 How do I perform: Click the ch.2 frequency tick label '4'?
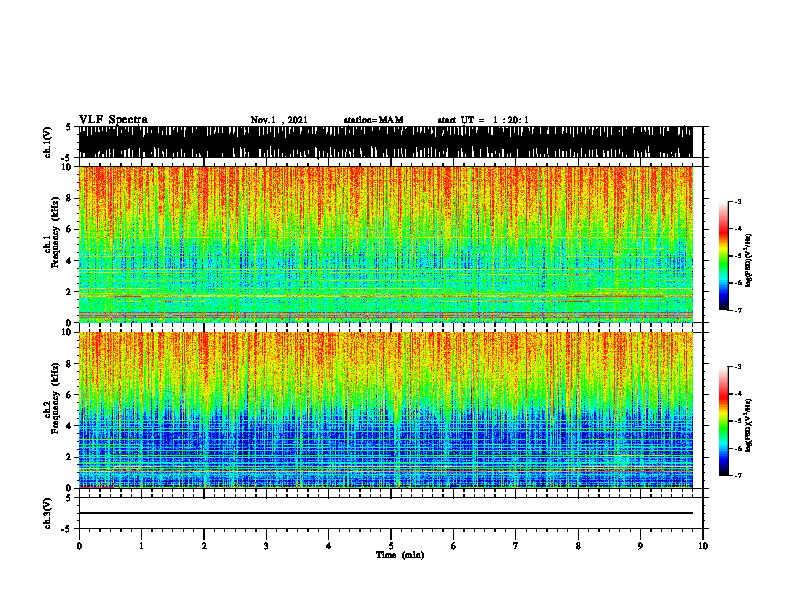click(x=70, y=426)
